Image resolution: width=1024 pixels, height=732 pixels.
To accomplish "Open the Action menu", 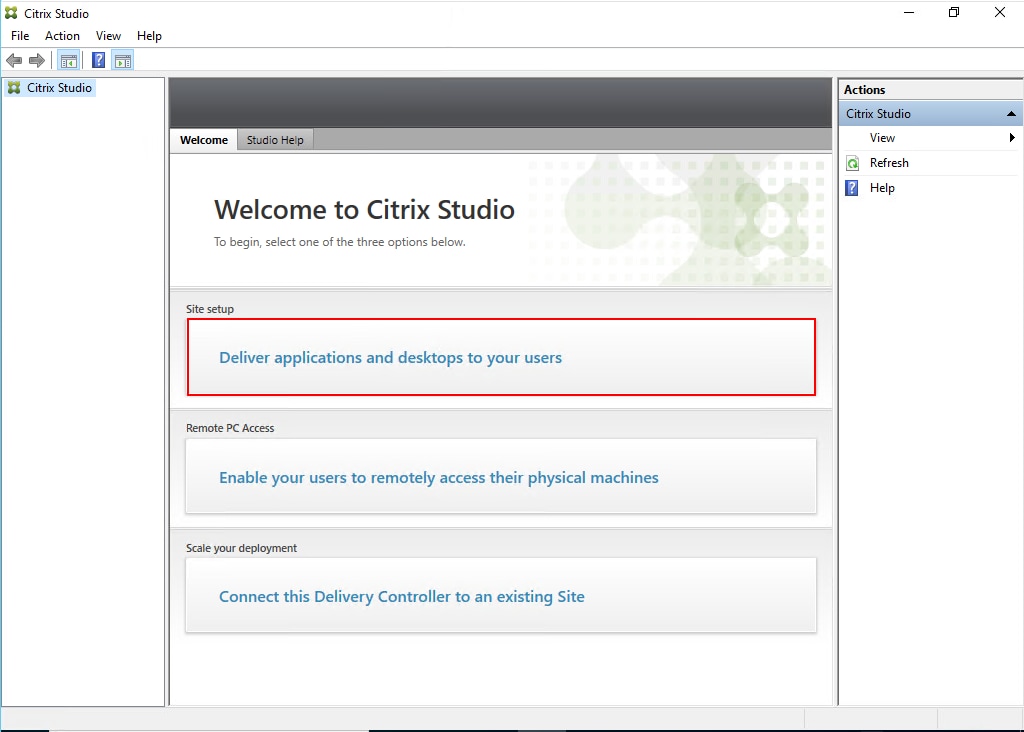I will click(62, 36).
